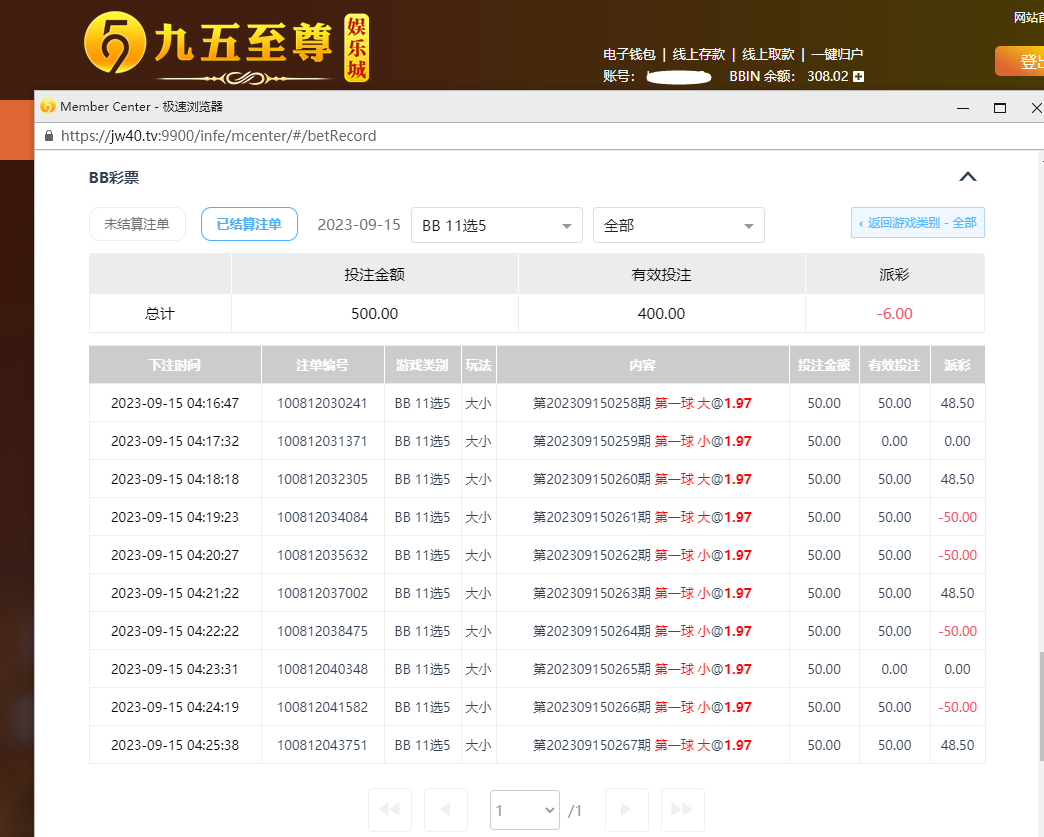Select bet number 100812040348
This screenshot has height=837, width=1044.
click(322, 669)
